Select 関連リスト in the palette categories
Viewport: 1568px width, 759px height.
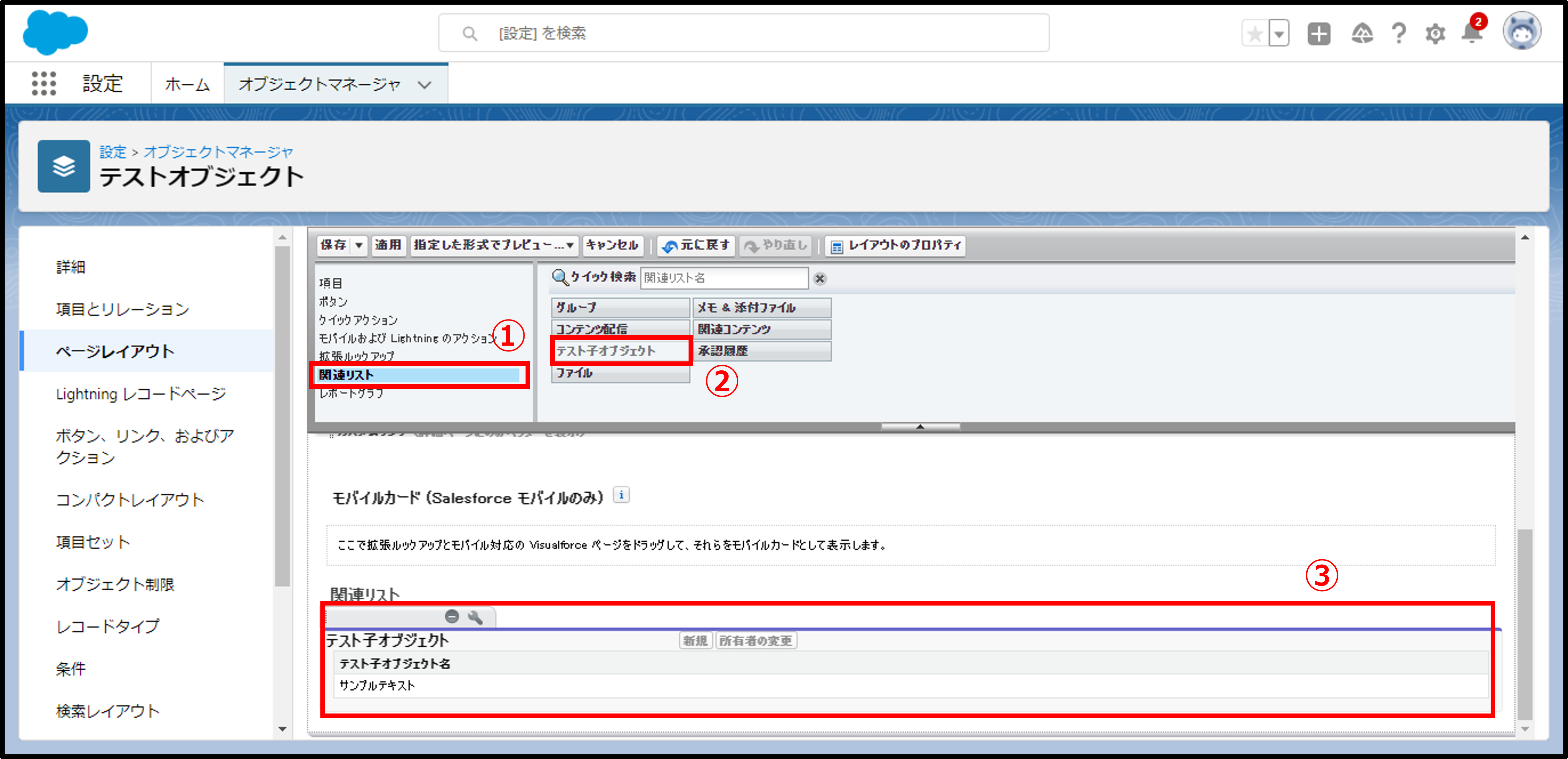[x=346, y=375]
